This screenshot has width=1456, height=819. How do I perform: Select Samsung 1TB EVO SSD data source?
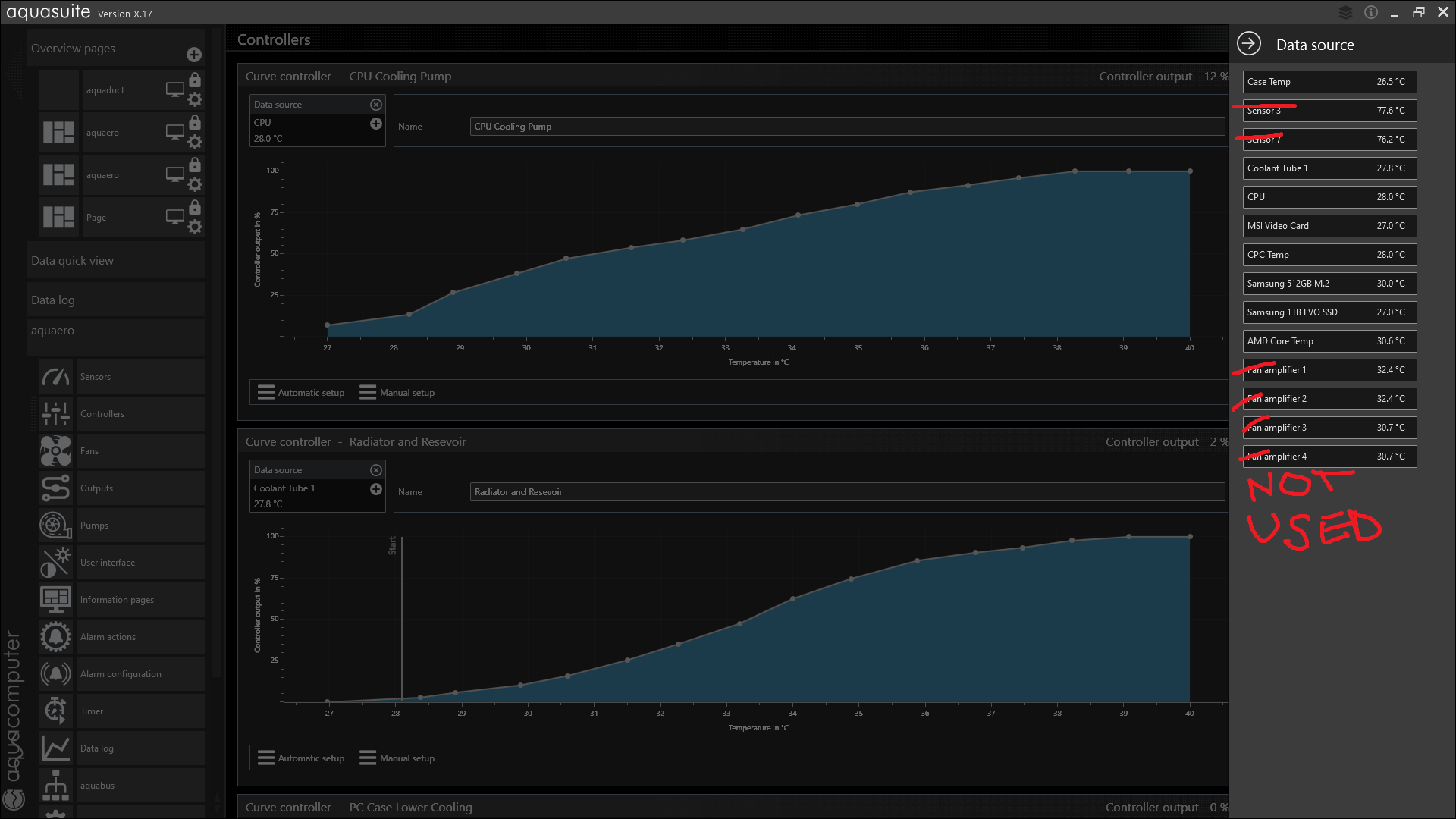(1329, 312)
